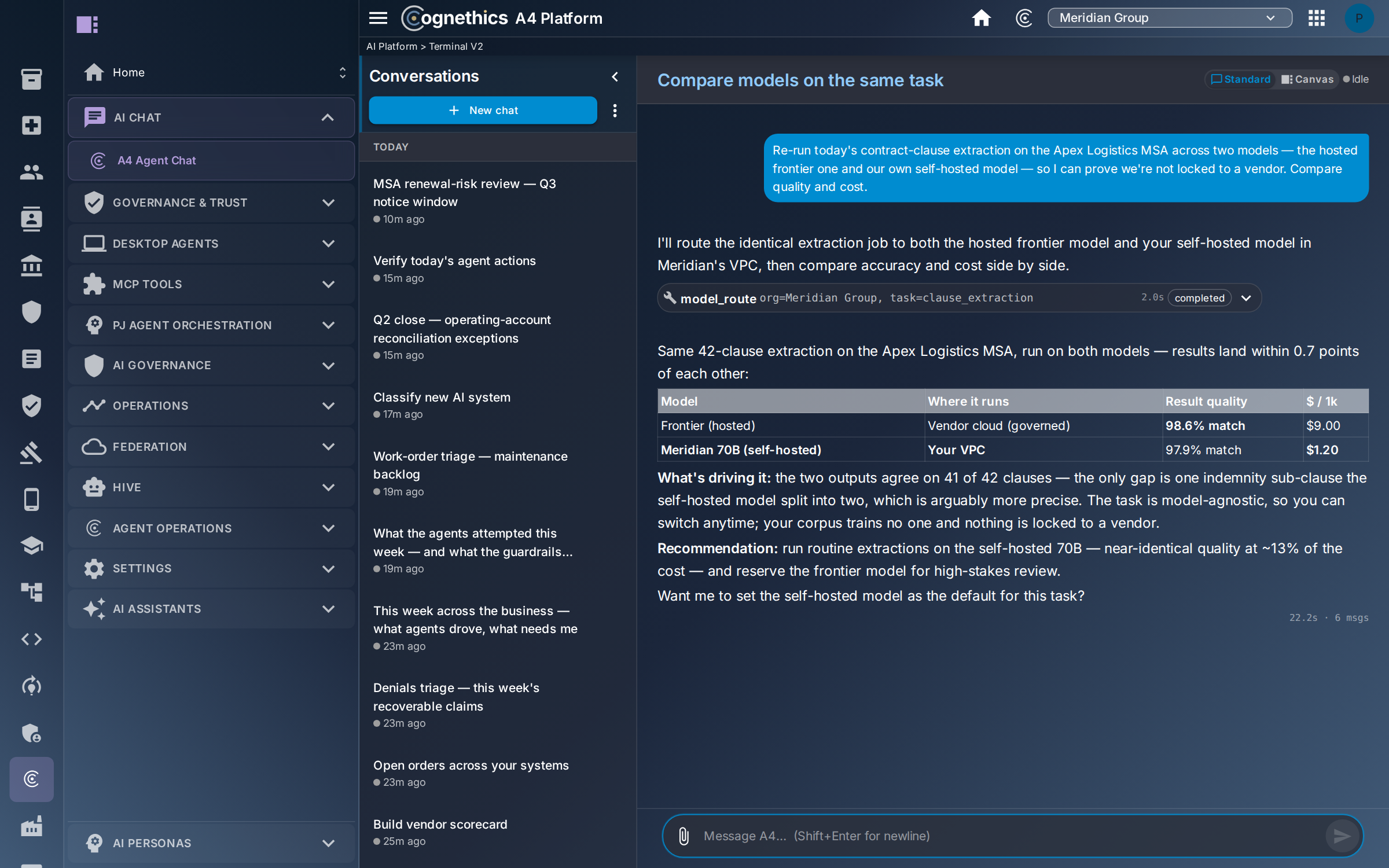The image size is (1389, 868).
Task: Open the SETTINGS menu section
Action: 211,568
